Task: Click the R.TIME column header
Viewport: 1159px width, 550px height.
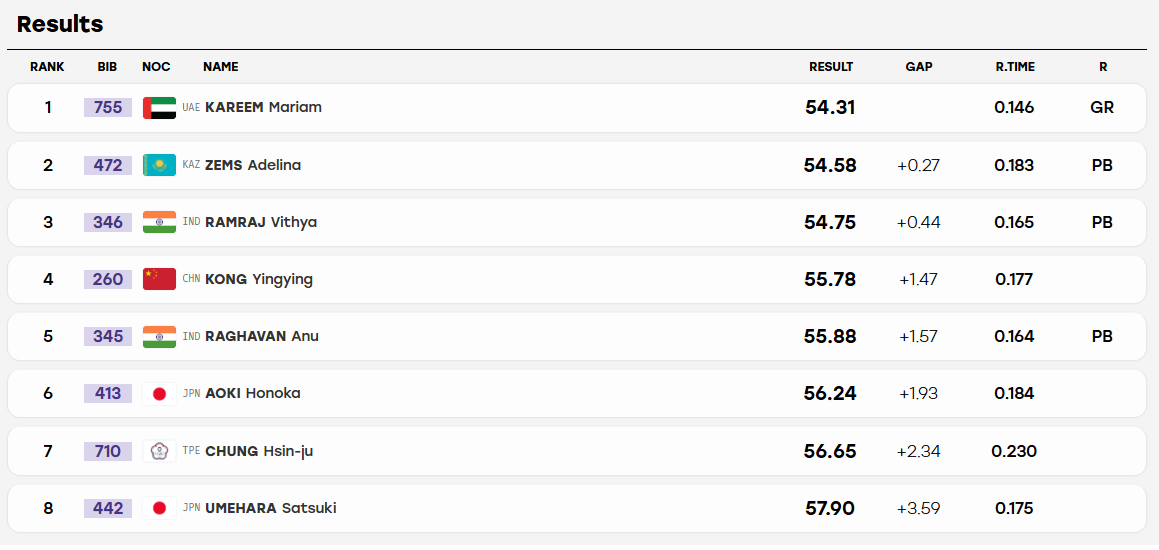Action: tap(1015, 67)
